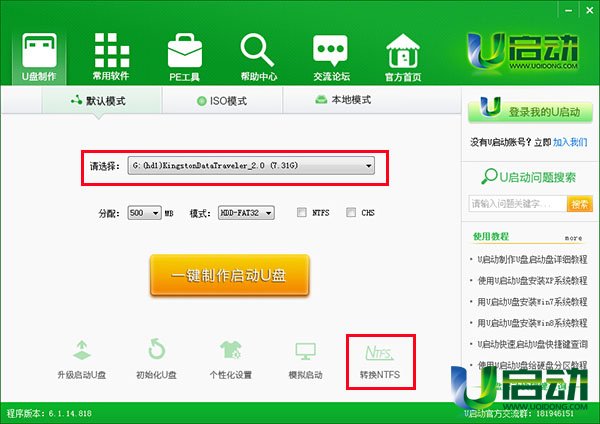The width and height of the screenshot is (600, 424).
Task: Open the 500 MB allocation dropdown
Action: point(144,213)
